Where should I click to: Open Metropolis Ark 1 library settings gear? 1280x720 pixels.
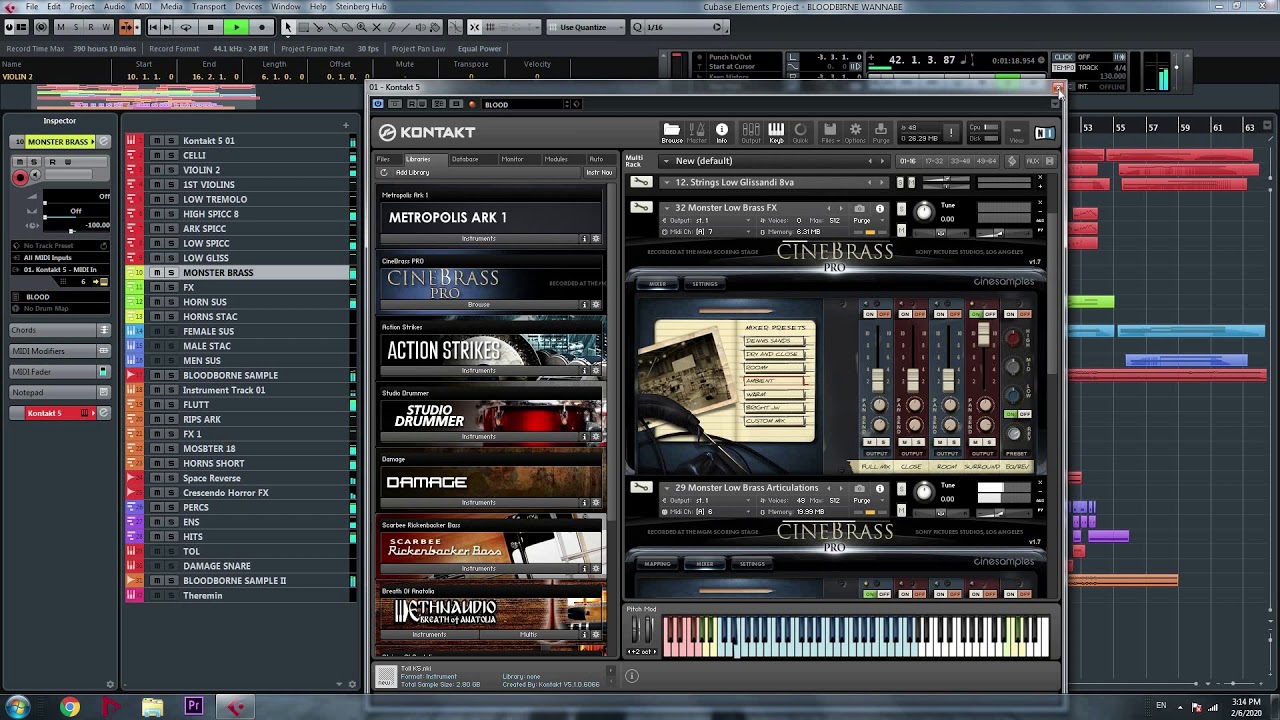tap(596, 239)
